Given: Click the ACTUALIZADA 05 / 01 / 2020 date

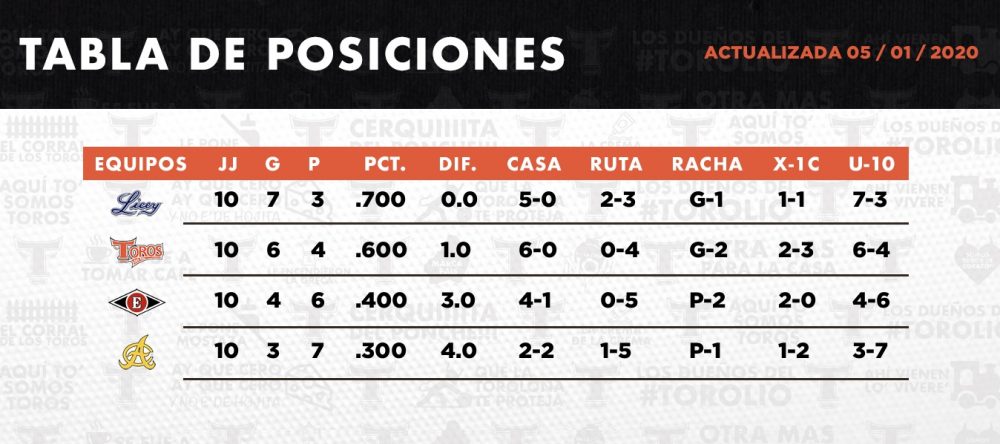Looking at the screenshot, I should [841, 53].
